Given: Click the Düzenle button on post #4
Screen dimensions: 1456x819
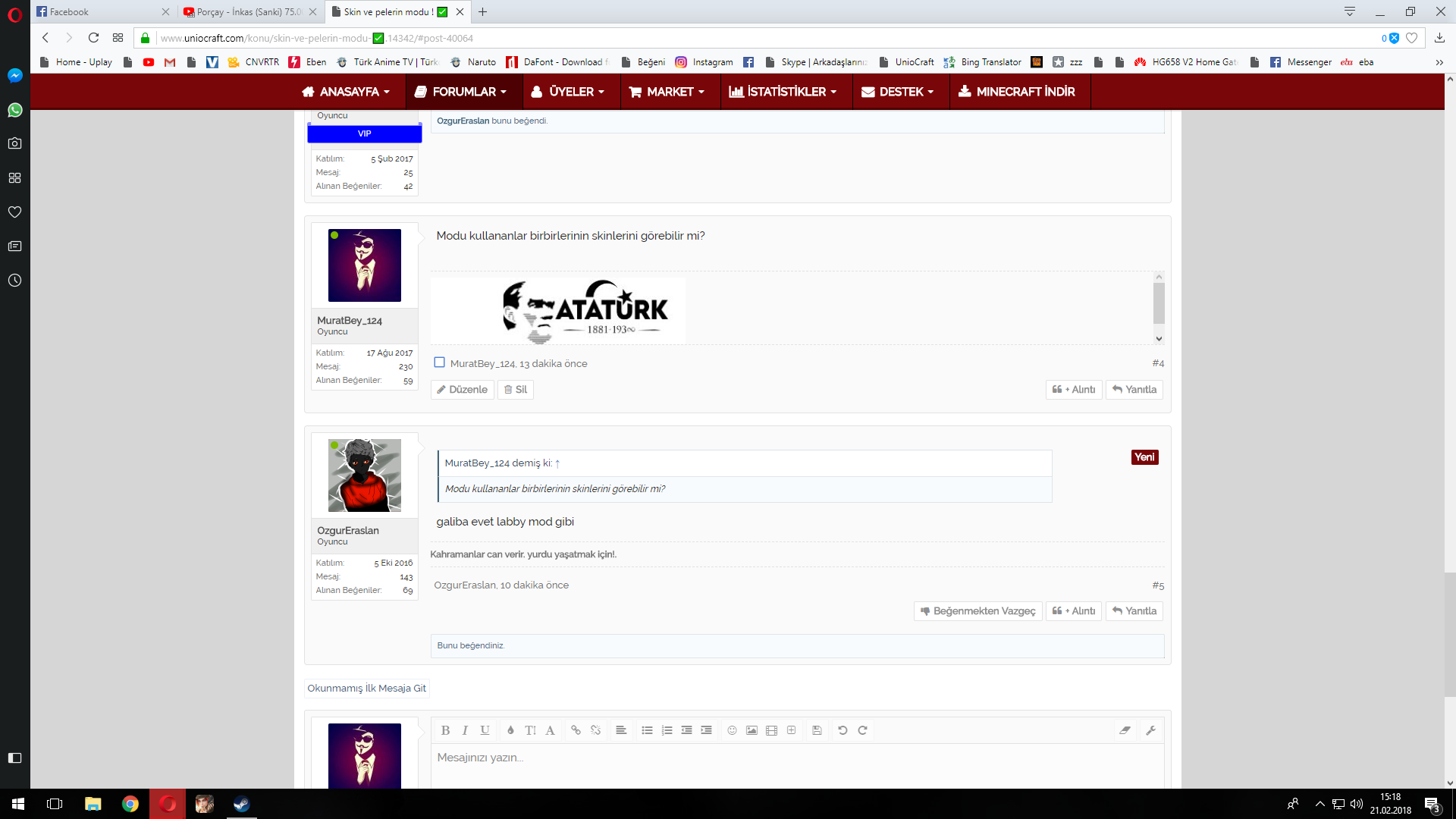Looking at the screenshot, I should (x=463, y=390).
